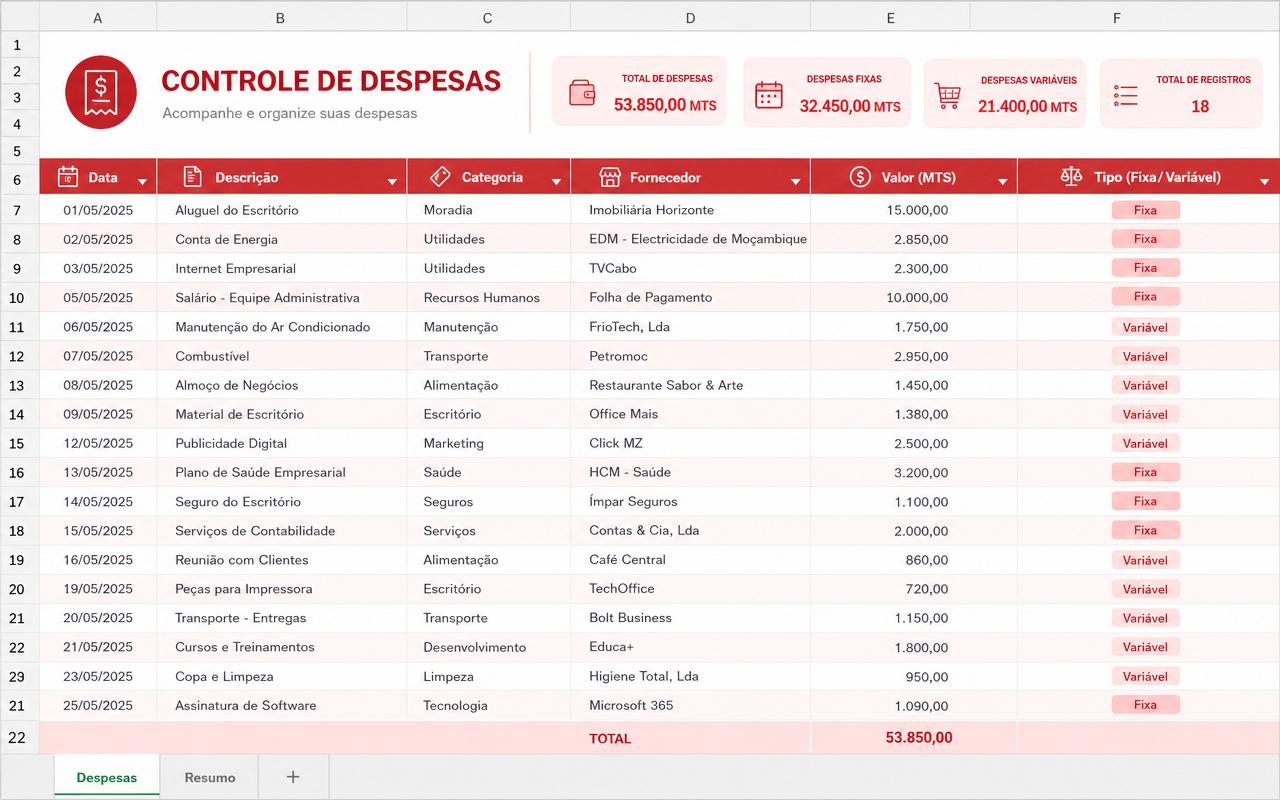Select column E header
The height and width of the screenshot is (800, 1280).
click(x=890, y=18)
